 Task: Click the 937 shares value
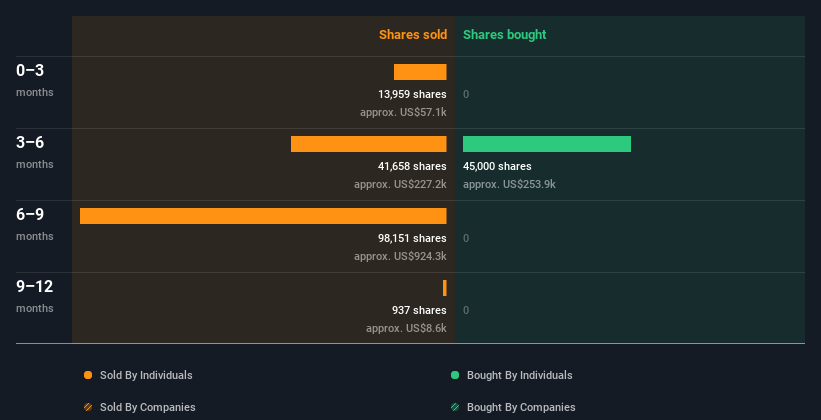419,311
